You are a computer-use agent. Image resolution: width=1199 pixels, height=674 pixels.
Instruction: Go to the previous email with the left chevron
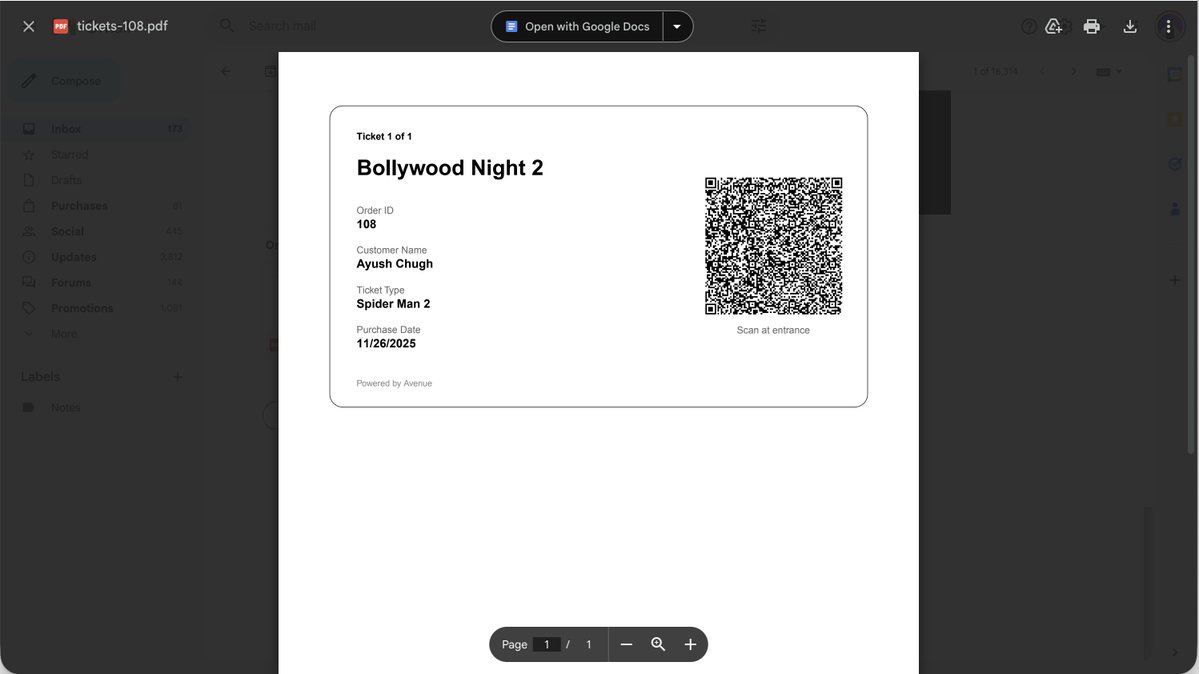(1042, 72)
